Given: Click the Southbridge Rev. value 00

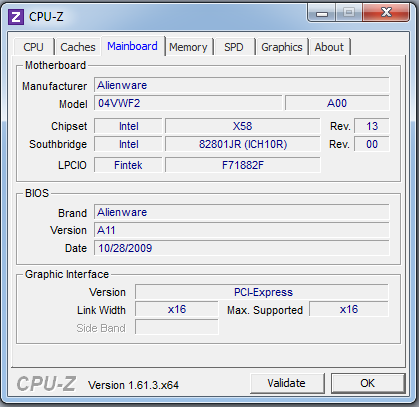Looking at the screenshot, I should (x=372, y=144).
